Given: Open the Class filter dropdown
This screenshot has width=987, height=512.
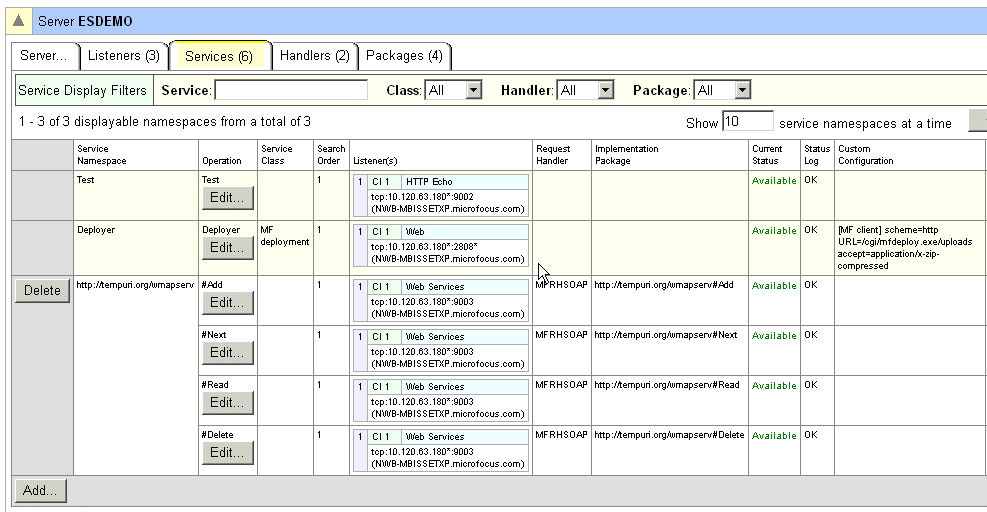Looking at the screenshot, I should [x=453, y=91].
